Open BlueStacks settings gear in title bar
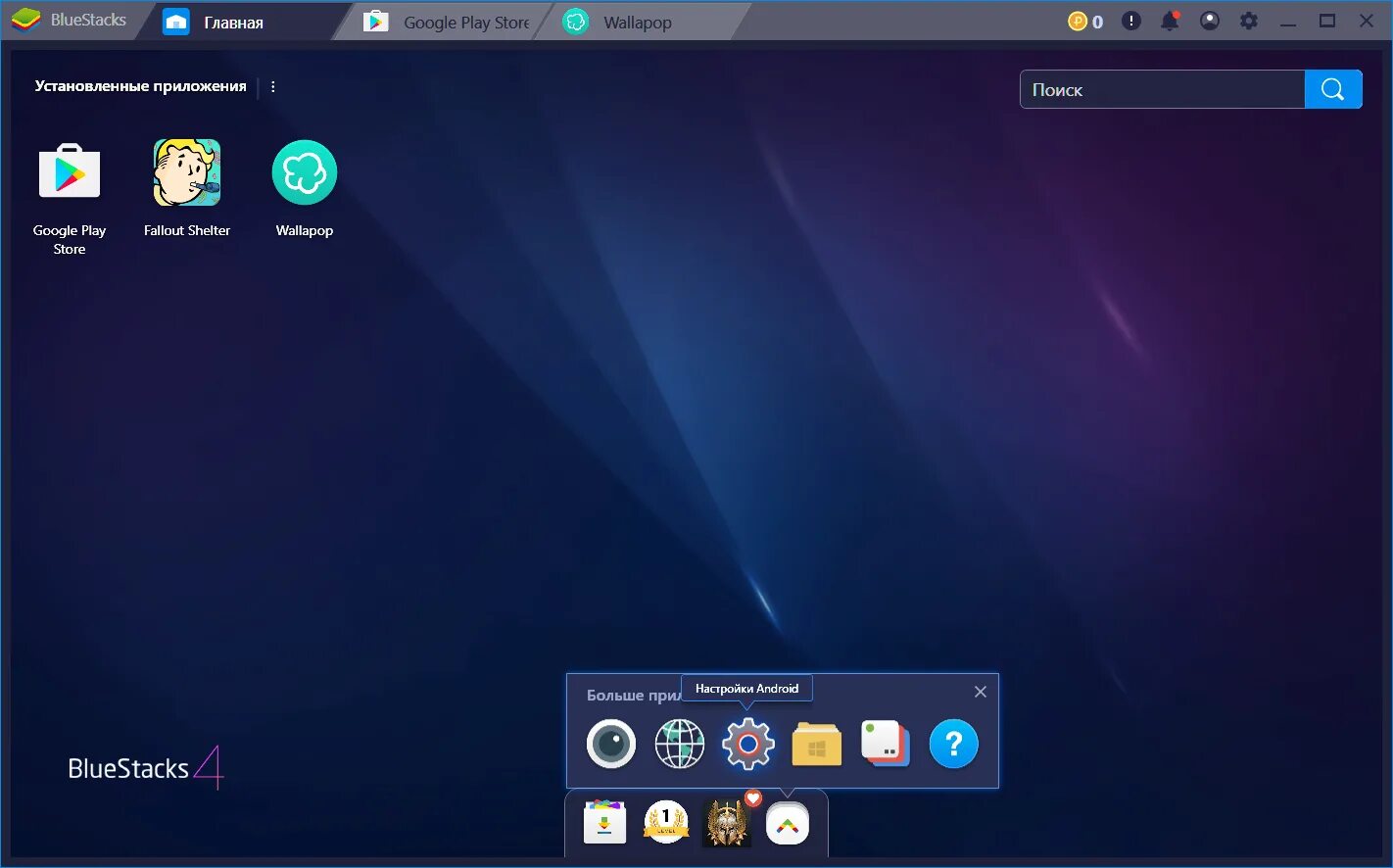This screenshot has height=868, width=1393. (1249, 21)
